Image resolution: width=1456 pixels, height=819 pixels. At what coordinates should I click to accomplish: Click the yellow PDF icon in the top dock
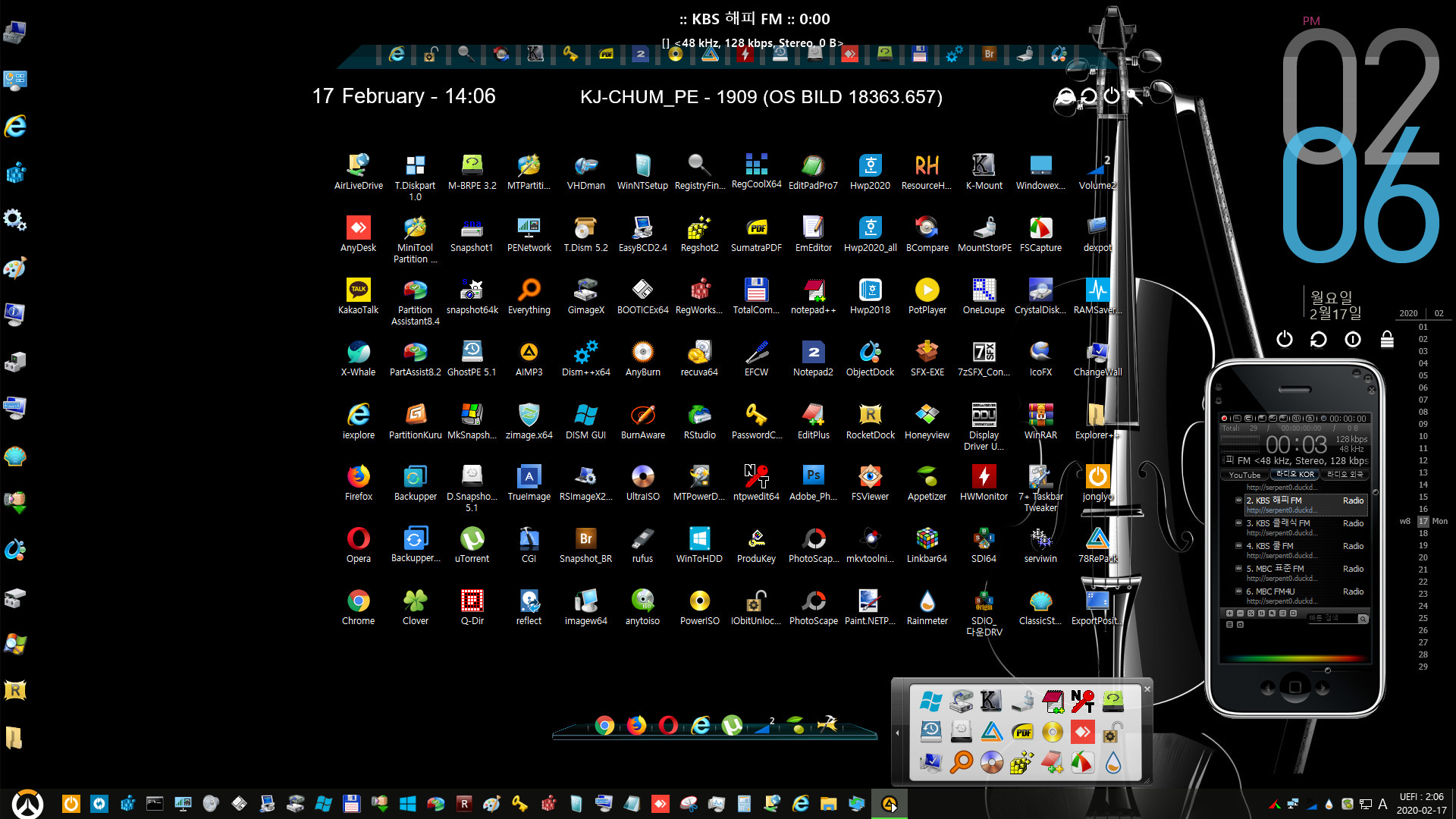(x=606, y=54)
